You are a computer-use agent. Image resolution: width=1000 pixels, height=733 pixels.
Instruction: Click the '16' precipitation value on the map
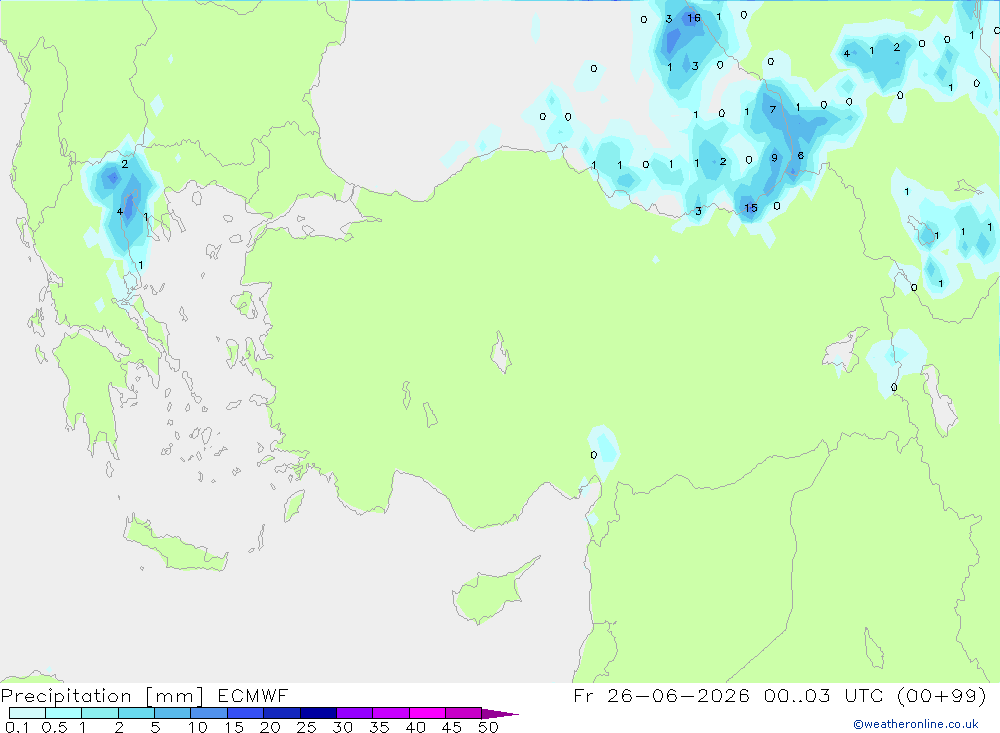694,18
